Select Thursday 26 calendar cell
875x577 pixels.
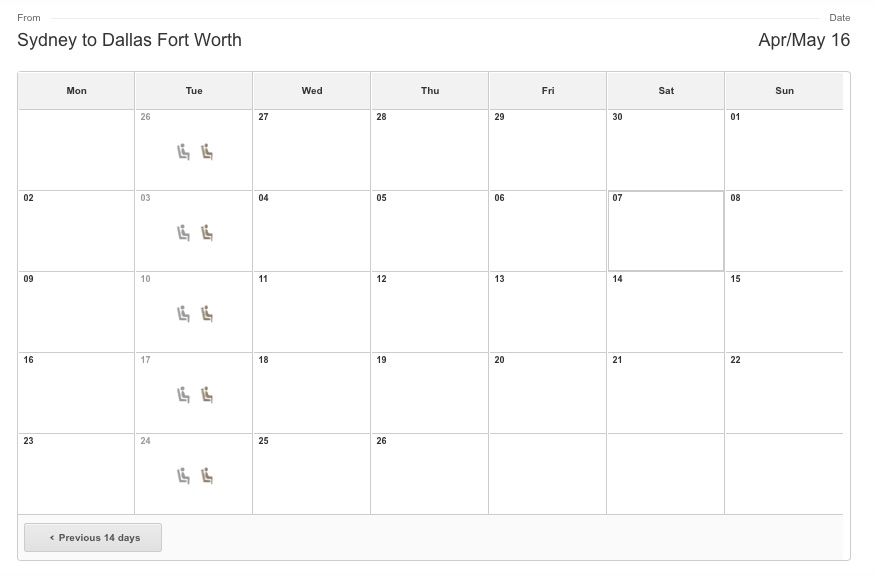(x=429, y=474)
